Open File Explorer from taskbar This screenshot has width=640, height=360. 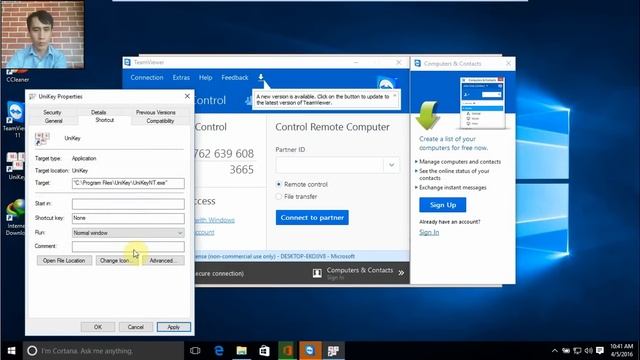click(242, 351)
